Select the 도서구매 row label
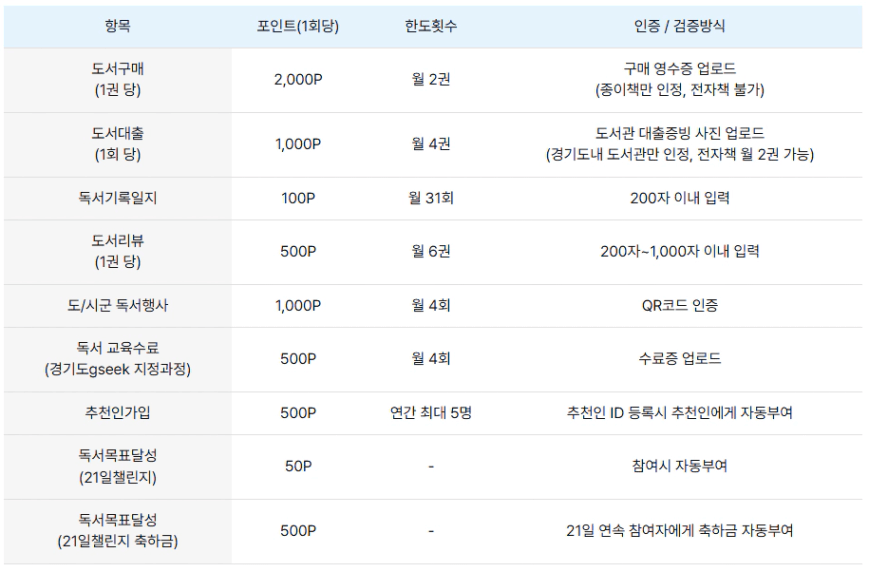Screen dimensions: 869x572 coord(117,69)
